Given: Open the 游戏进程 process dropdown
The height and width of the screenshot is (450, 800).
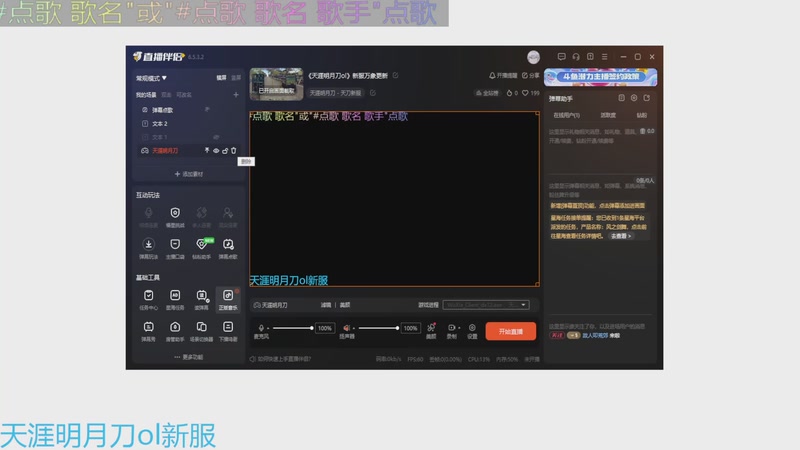Looking at the screenshot, I should click(x=486, y=305).
